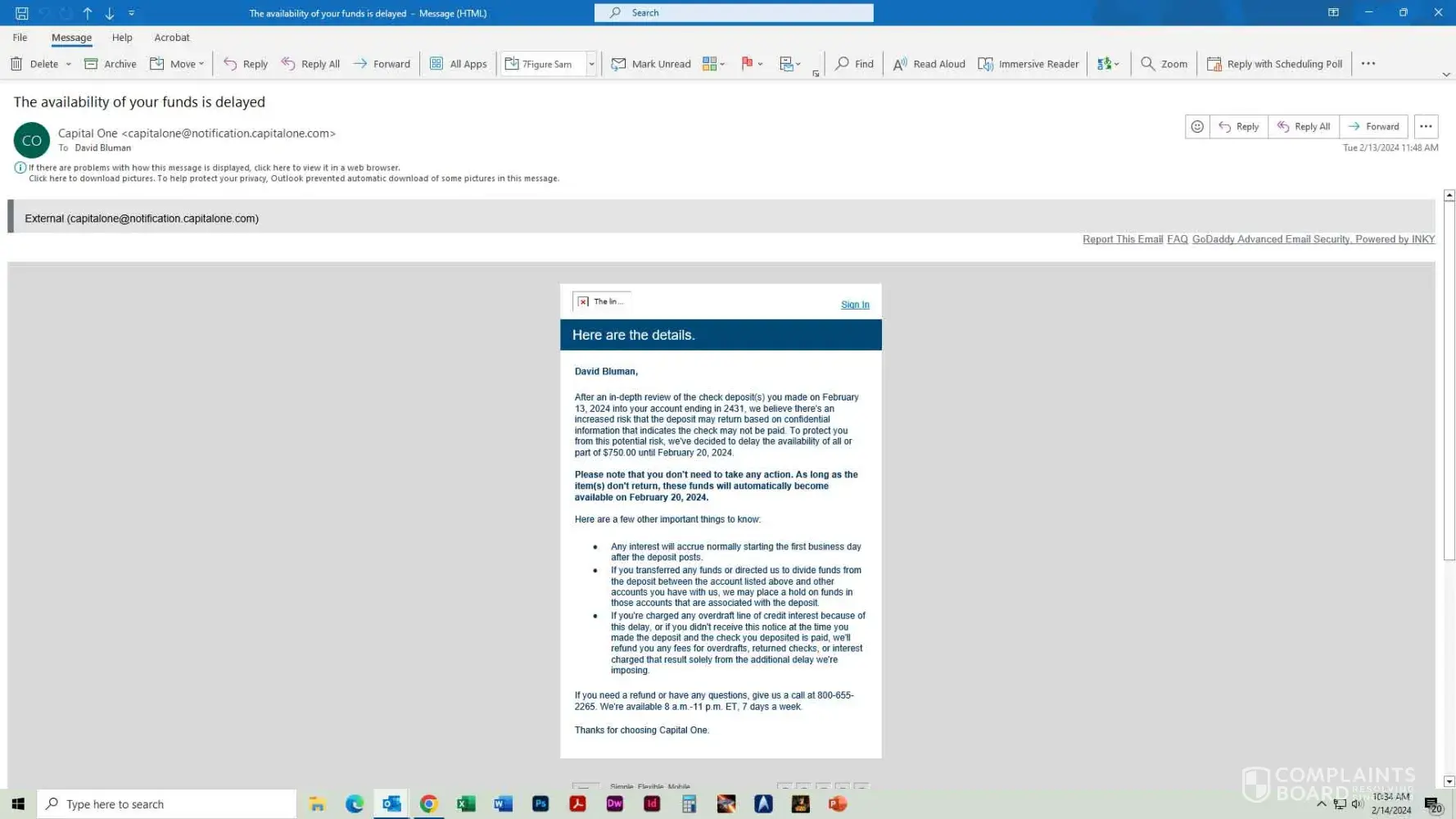Click the message scrollbar up arrow
Viewport: 1456px width, 819px height.
click(x=1449, y=196)
